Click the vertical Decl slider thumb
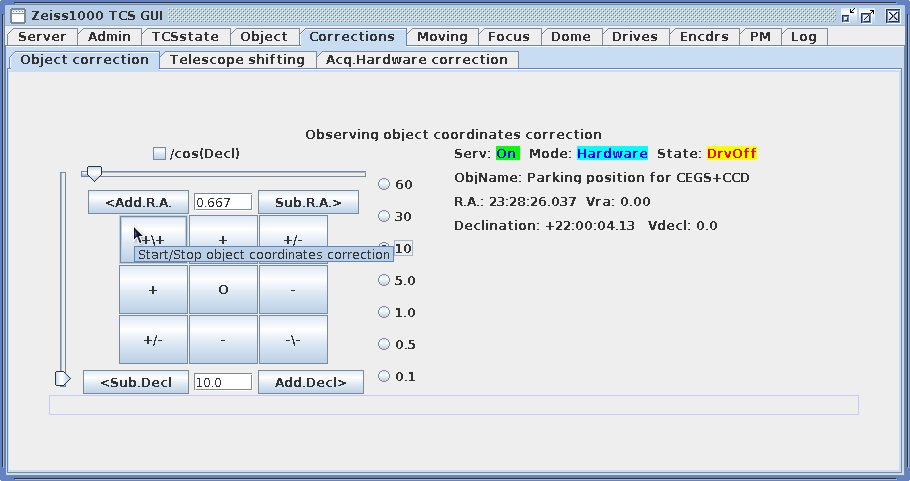 click(x=63, y=379)
